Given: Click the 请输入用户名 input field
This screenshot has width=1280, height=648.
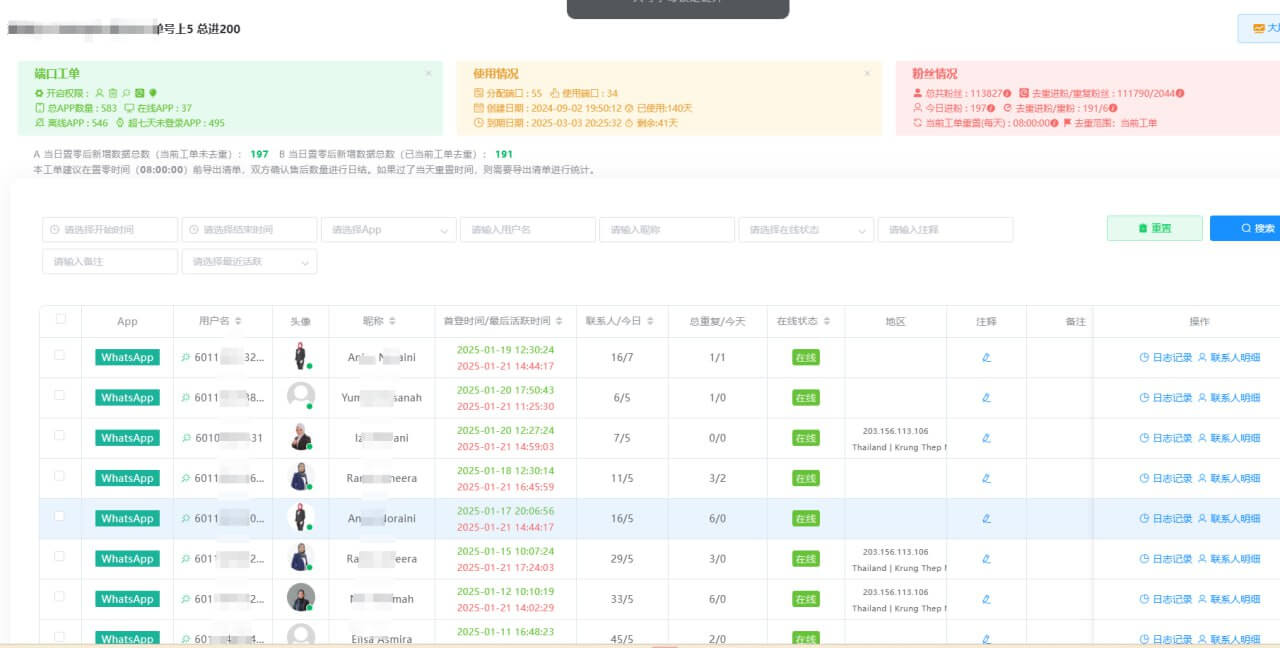Looking at the screenshot, I should [527, 230].
